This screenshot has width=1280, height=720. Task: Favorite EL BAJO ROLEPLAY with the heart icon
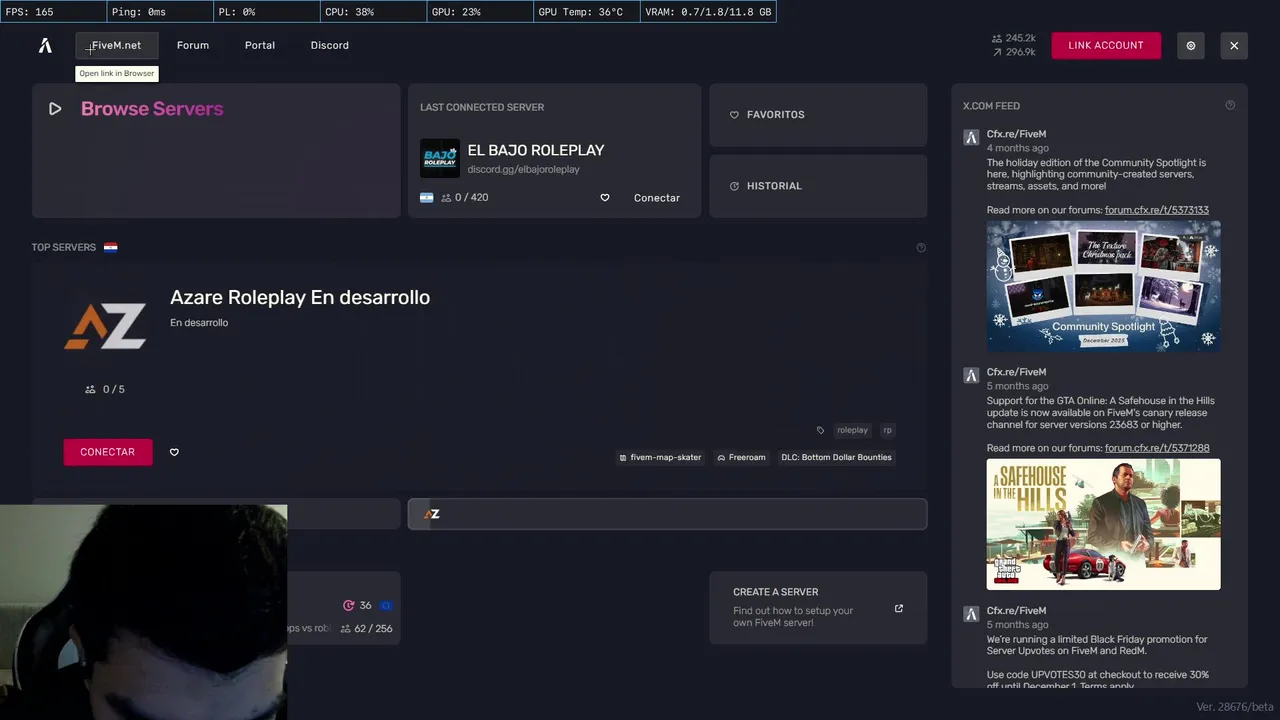pos(605,198)
